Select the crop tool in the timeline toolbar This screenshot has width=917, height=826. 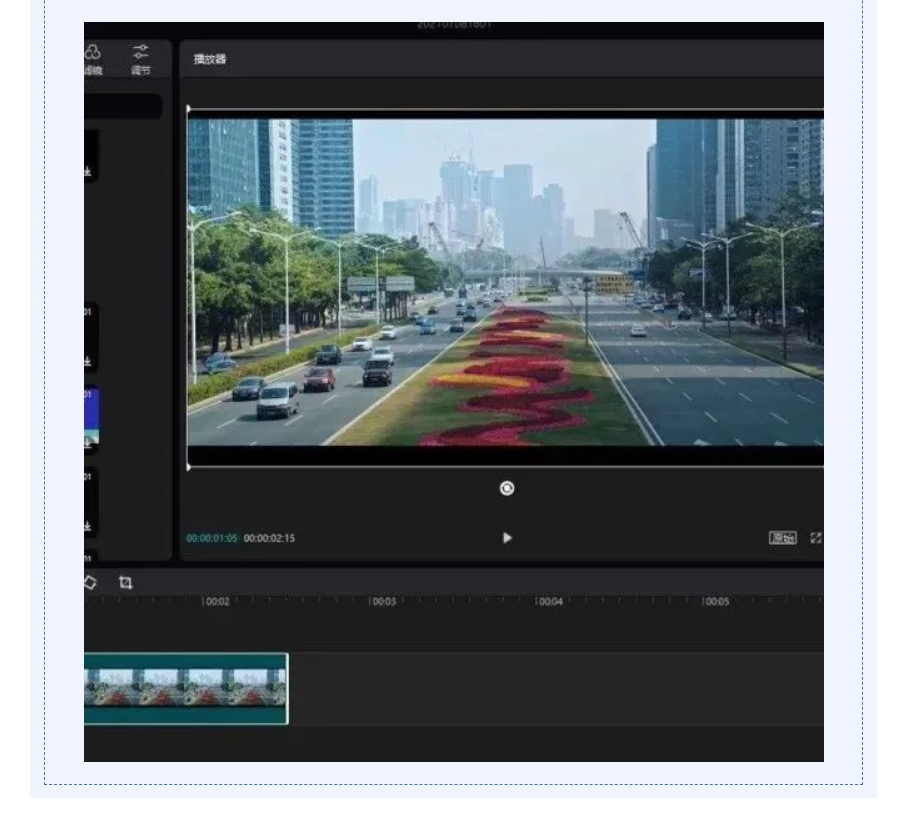(x=126, y=582)
